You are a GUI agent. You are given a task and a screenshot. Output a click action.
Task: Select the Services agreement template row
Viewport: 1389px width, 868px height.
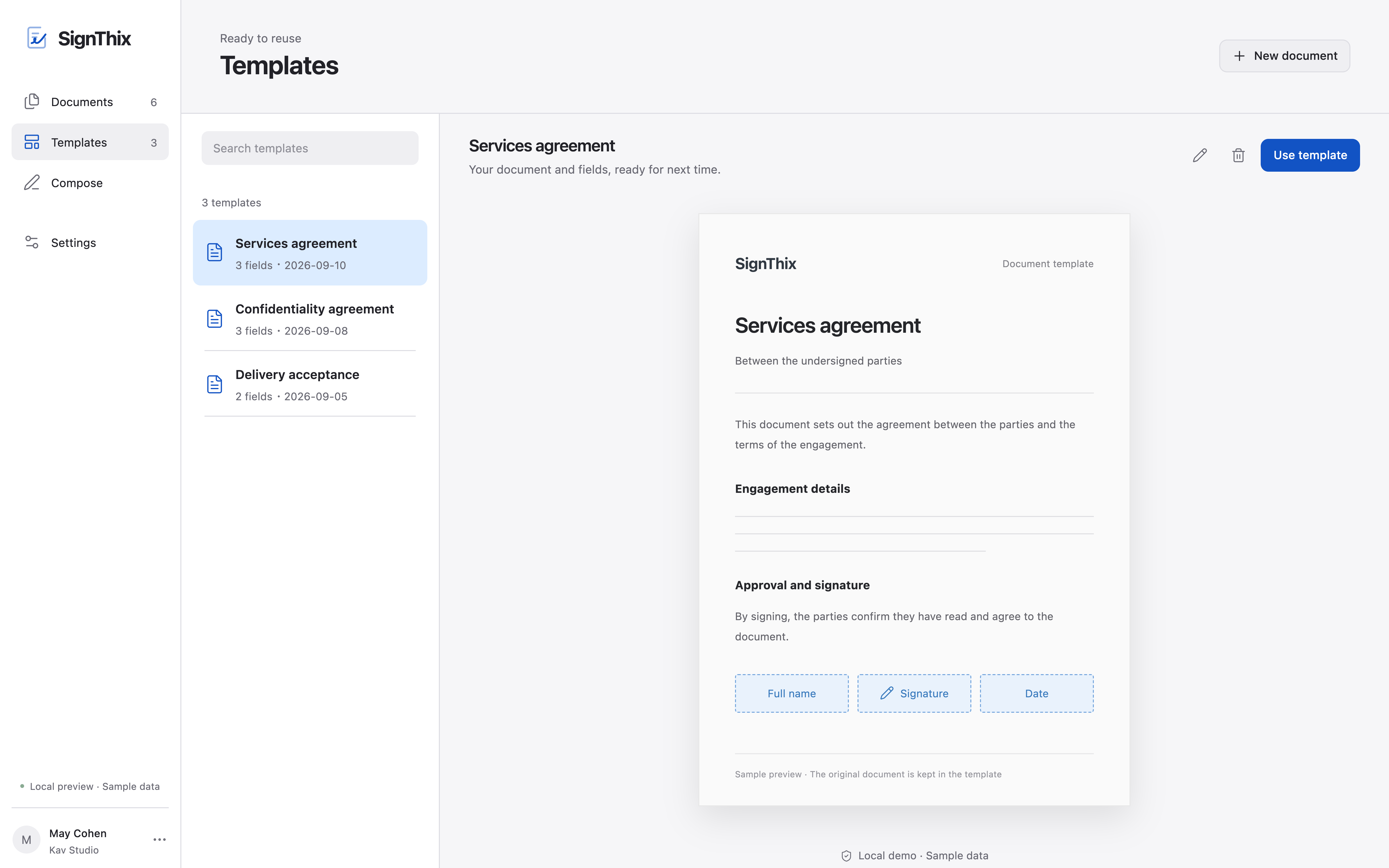[310, 253]
